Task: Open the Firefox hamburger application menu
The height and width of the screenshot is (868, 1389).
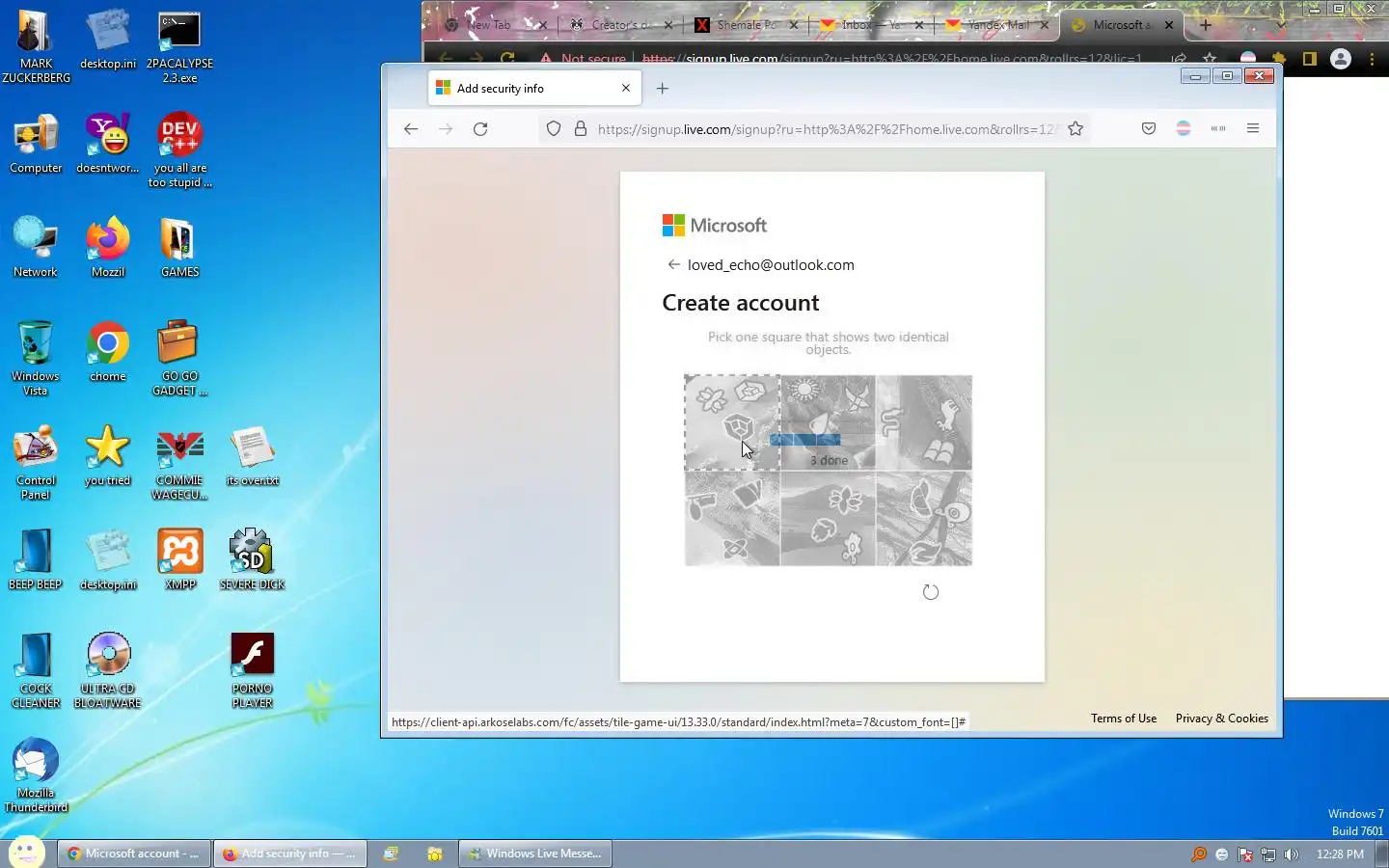Action: (1253, 128)
